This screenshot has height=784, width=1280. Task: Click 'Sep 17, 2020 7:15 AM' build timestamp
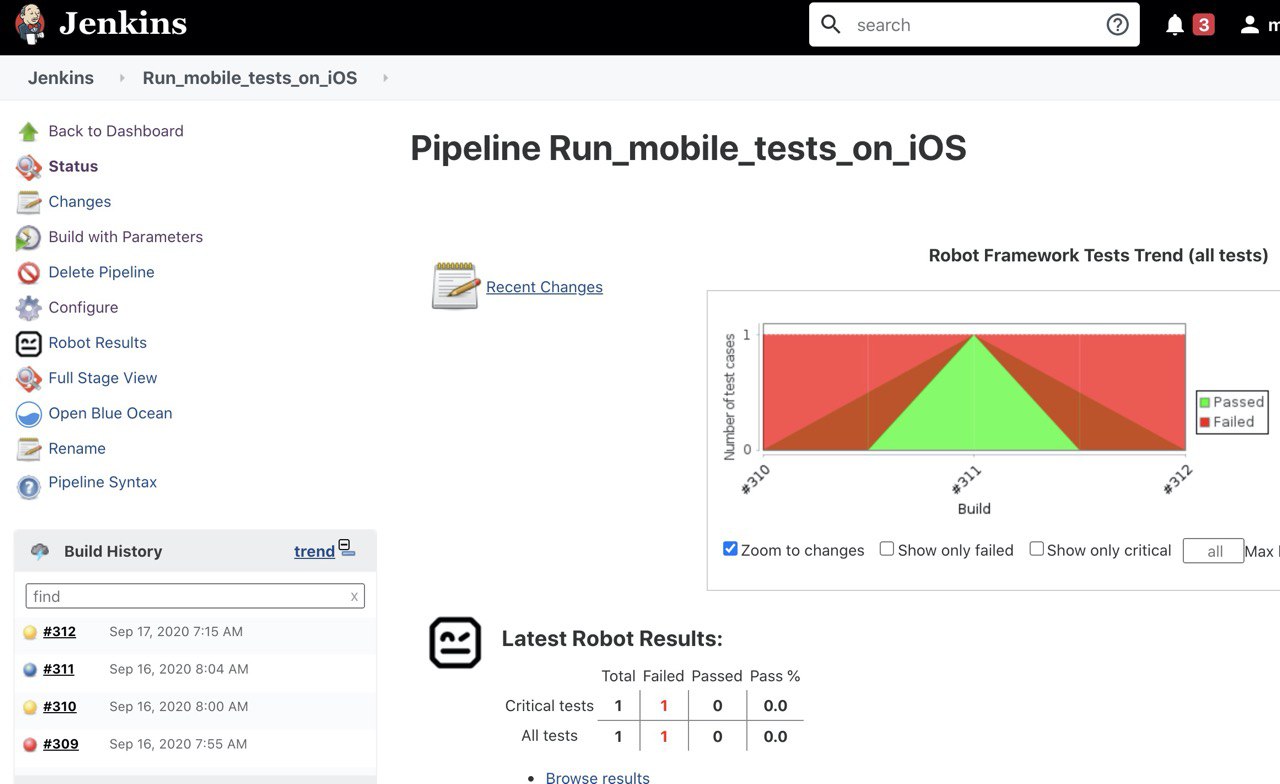click(x=176, y=632)
